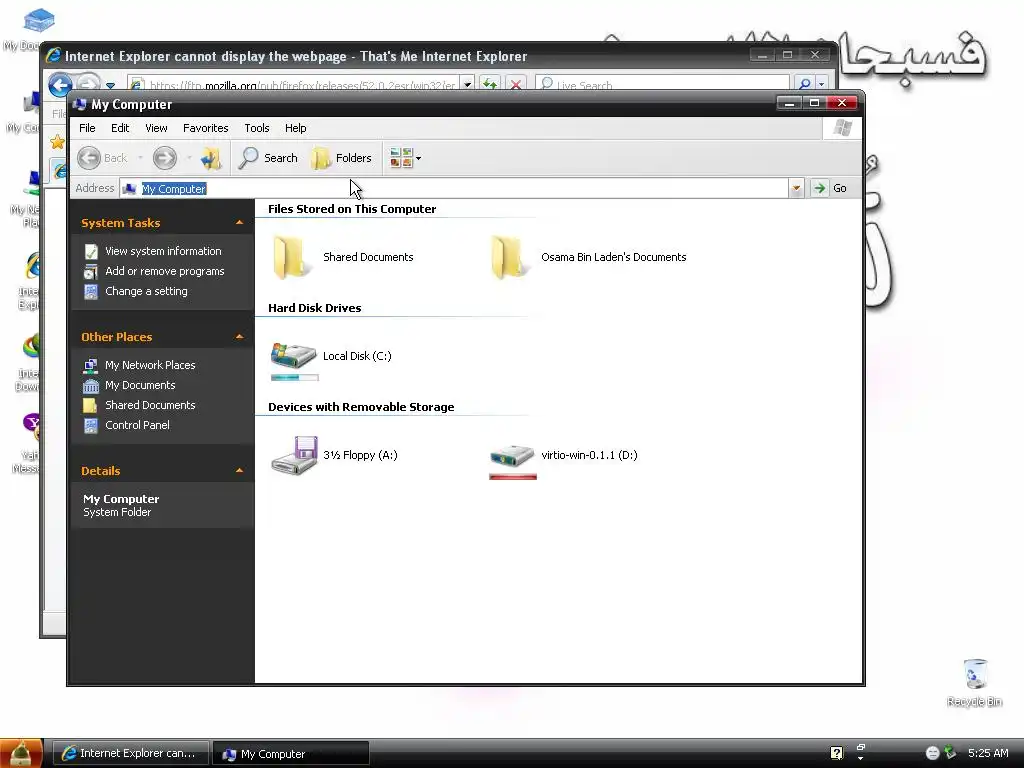
Task: Click the virtio-win (D:) red usage bar
Action: coord(513,477)
